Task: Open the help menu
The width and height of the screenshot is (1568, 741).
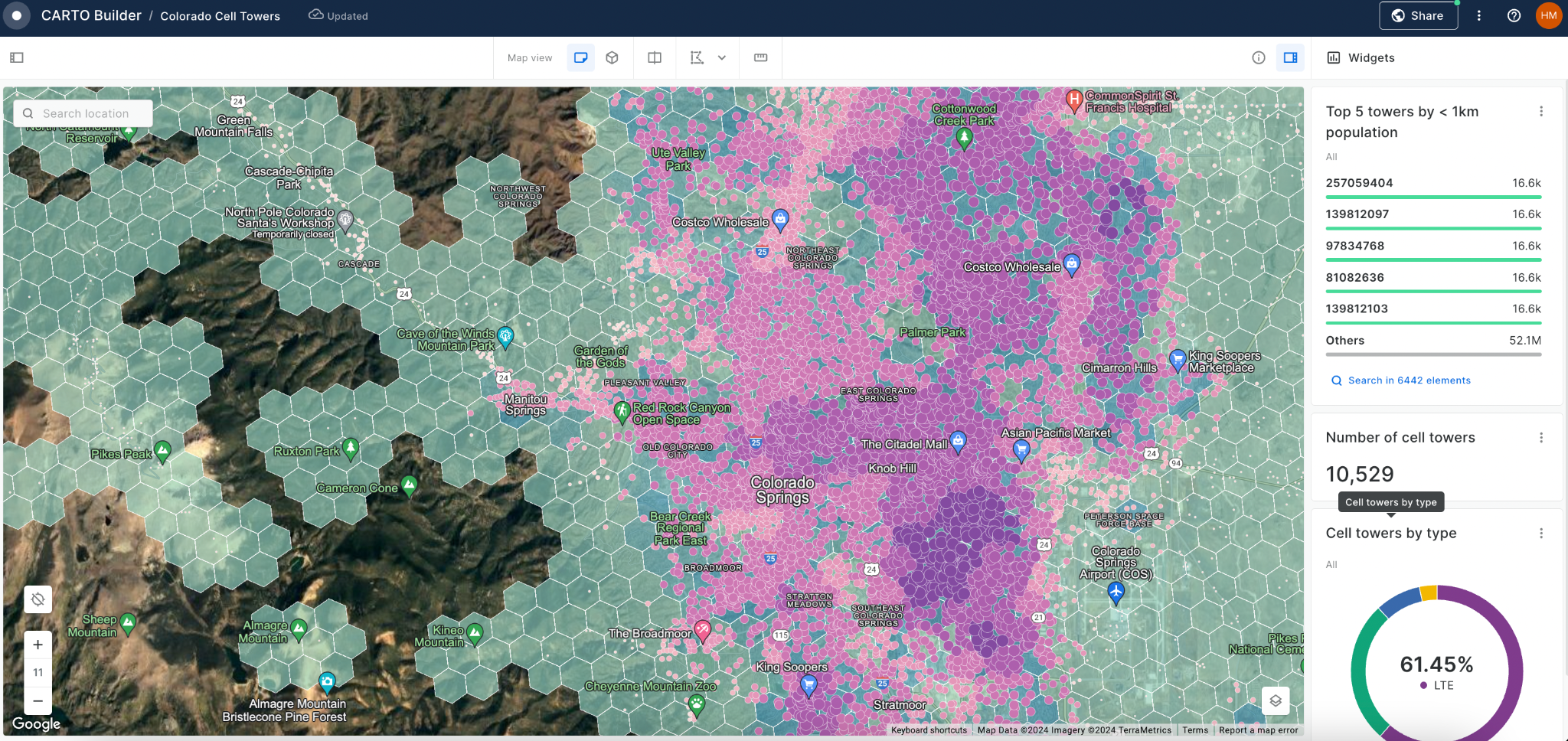Action: pyautogui.click(x=1514, y=15)
